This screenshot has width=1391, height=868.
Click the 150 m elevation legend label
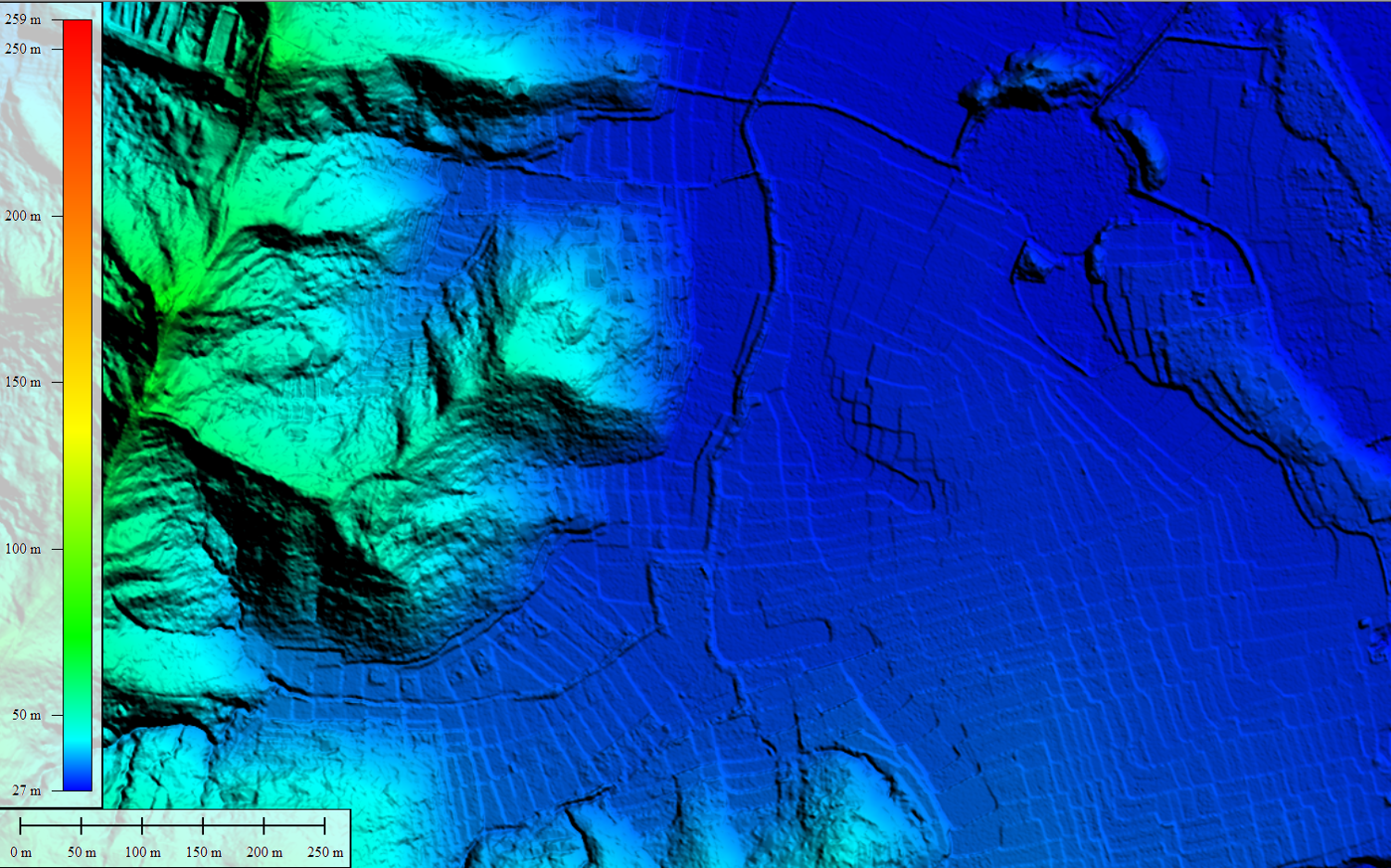click(x=23, y=382)
